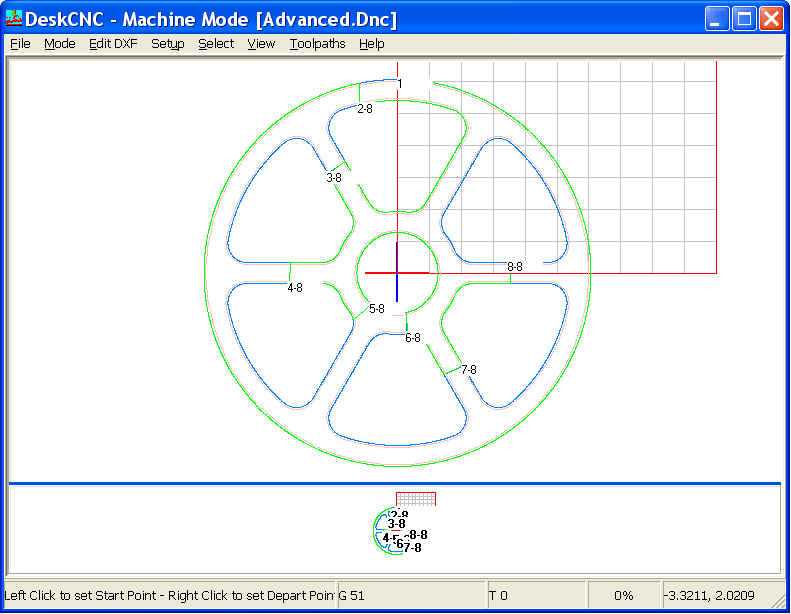
Task: Open the Setup menu
Action: (168, 44)
